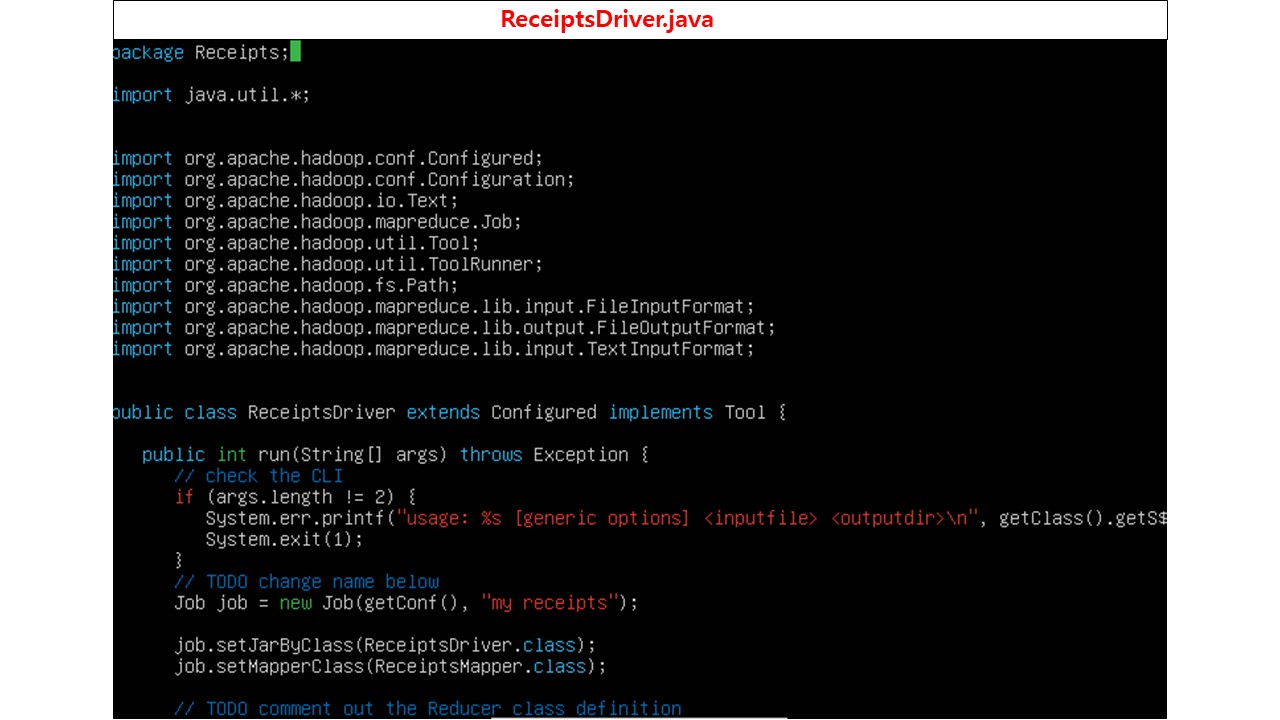1280x720 pixels.
Task: Click the 'public int run(String[] args)' line
Action: point(395,455)
